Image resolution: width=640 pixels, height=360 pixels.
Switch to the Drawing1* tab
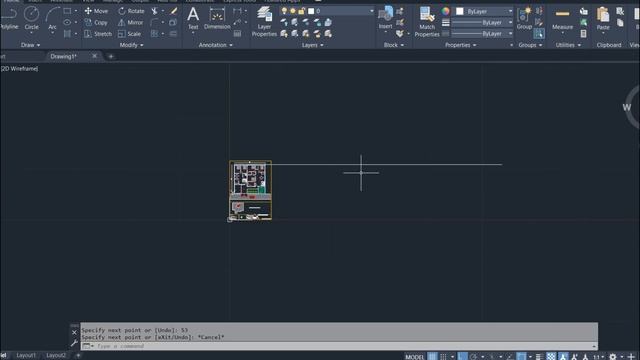(x=64, y=56)
